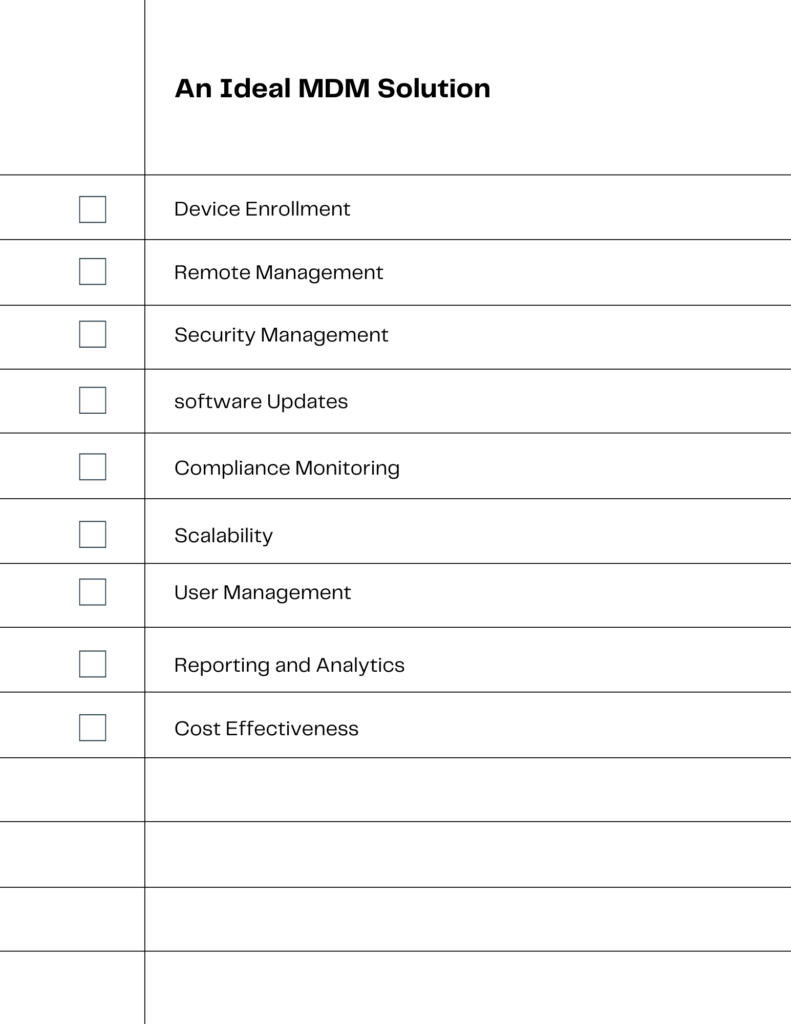Click the empty row below Cost Effectiveness
Screen dimensions: 791x1024
pos(395,790)
